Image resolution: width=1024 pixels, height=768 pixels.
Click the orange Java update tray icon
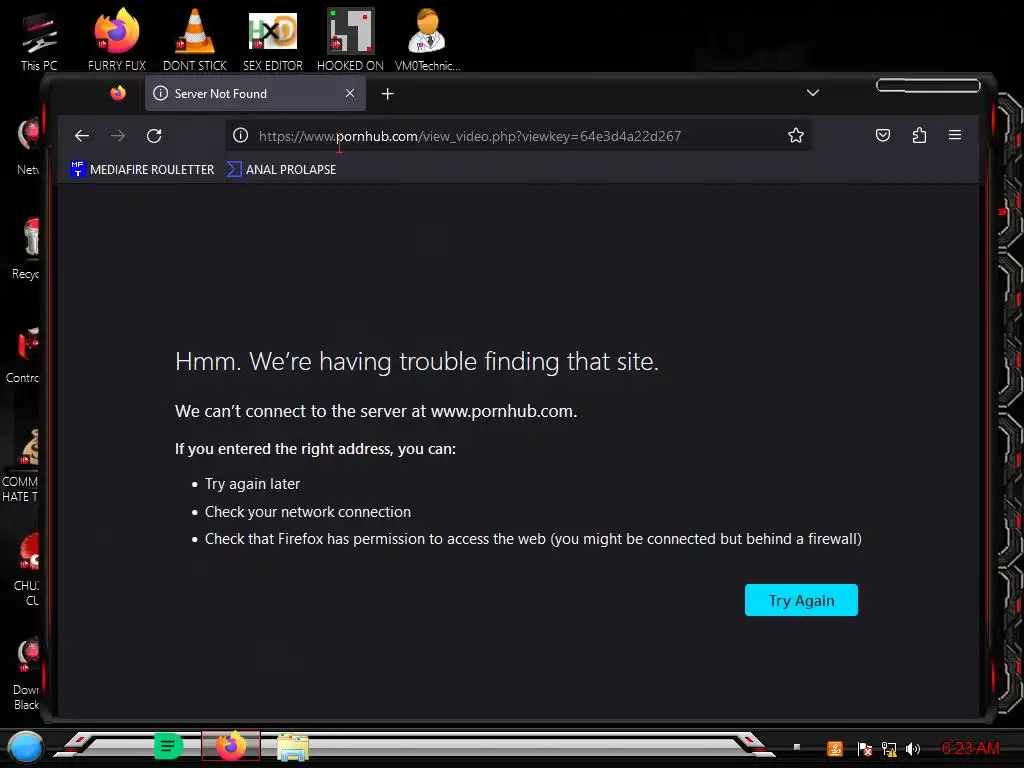[x=835, y=749]
